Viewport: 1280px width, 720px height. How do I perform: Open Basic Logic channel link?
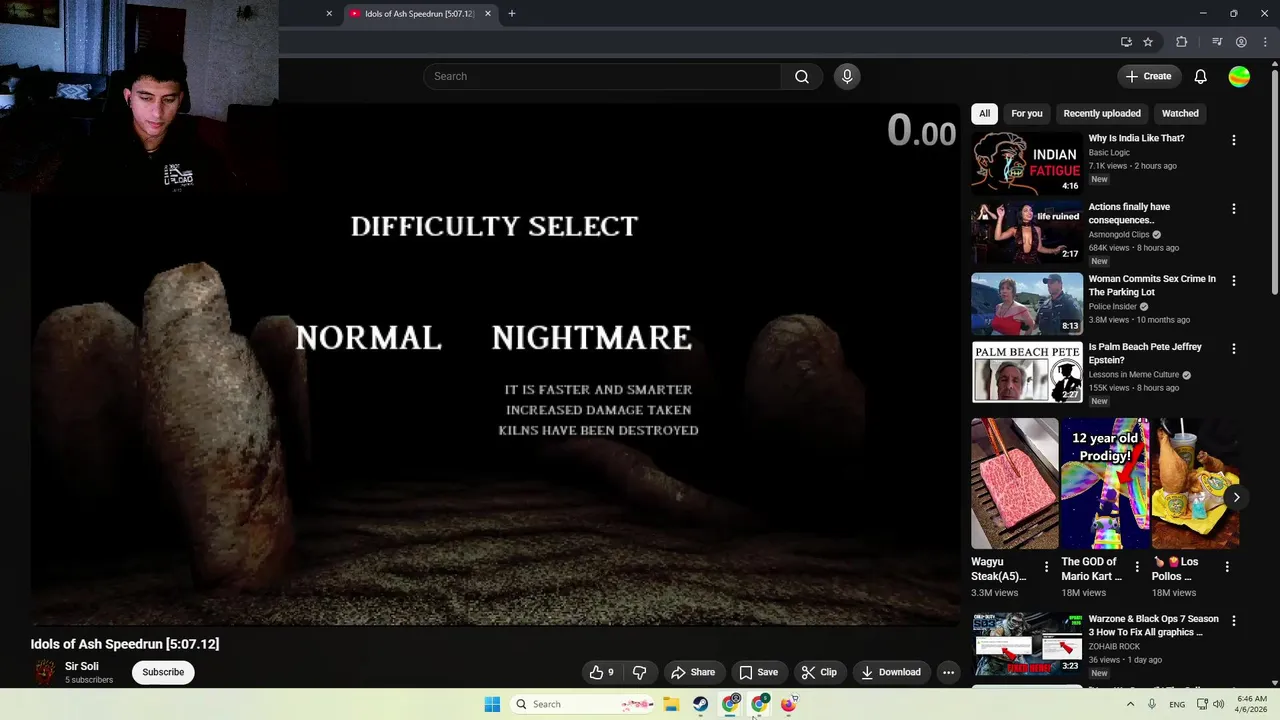pos(1109,153)
